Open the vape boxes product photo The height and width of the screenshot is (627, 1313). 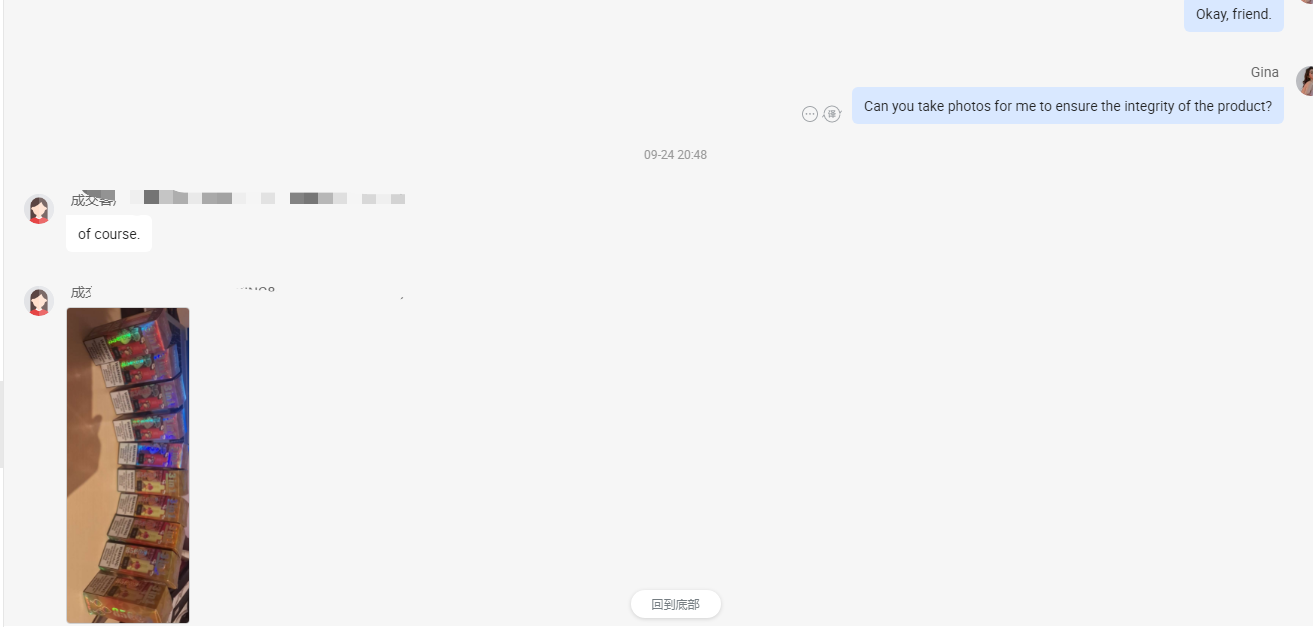tap(128, 465)
